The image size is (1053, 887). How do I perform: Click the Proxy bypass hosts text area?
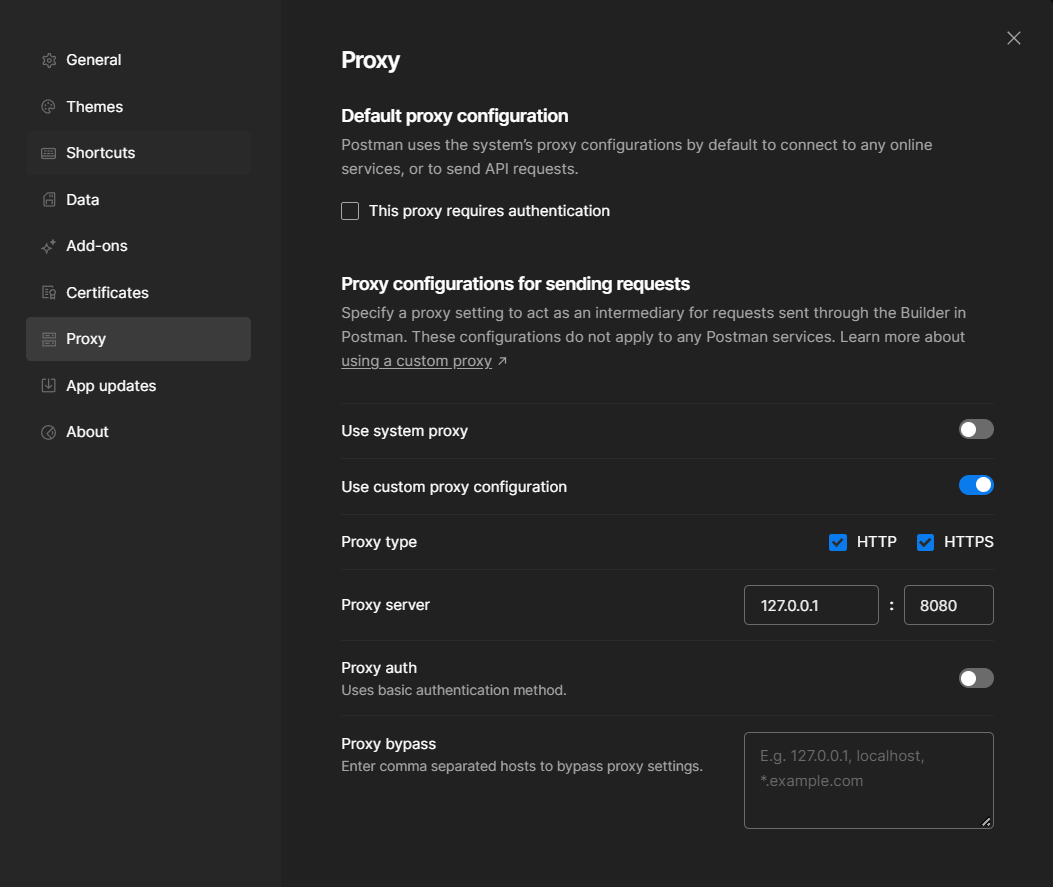coord(868,780)
